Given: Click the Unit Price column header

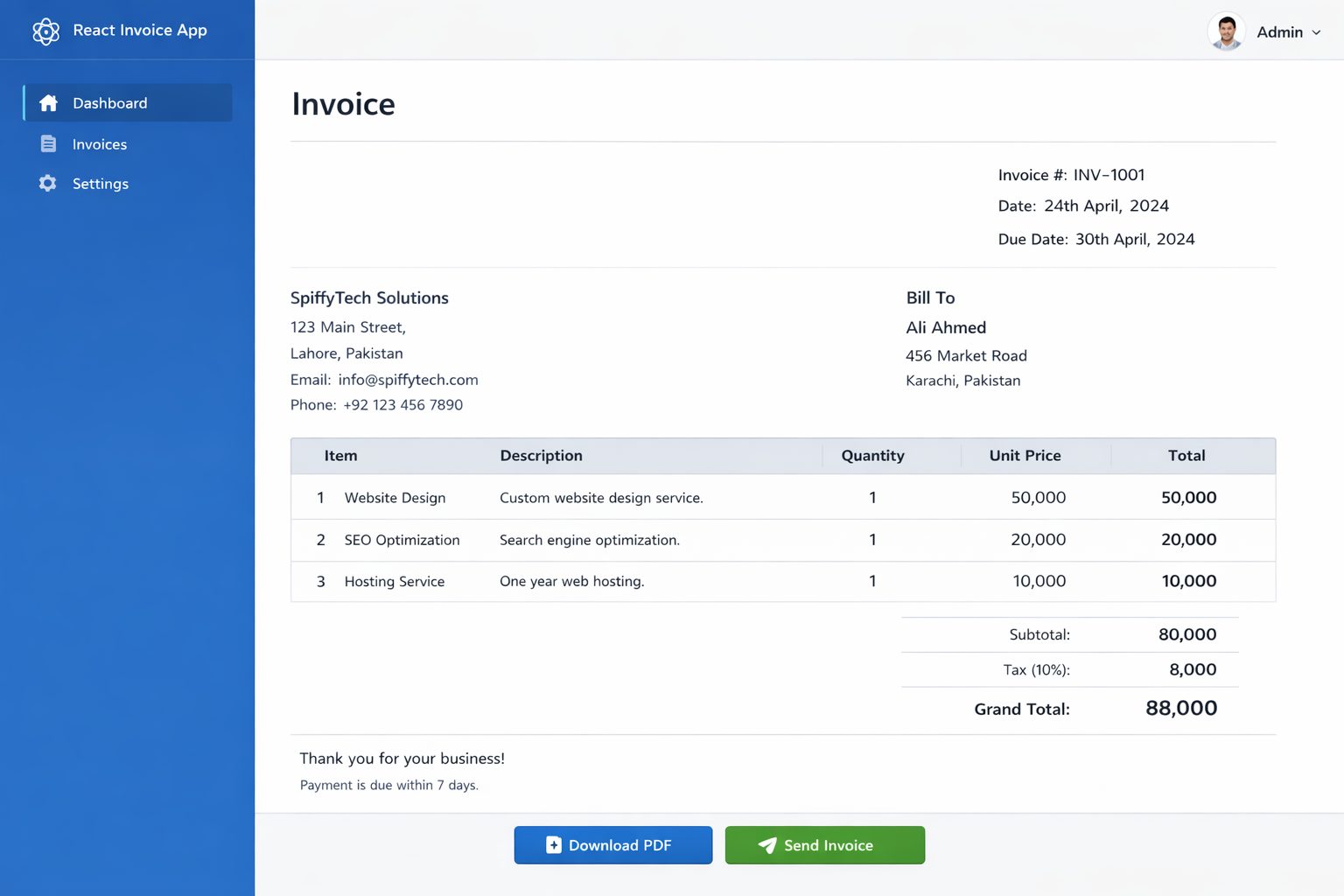Looking at the screenshot, I should 1025,456.
